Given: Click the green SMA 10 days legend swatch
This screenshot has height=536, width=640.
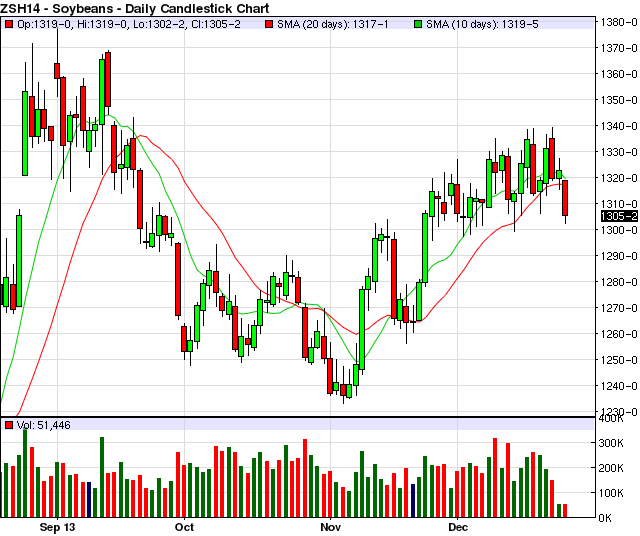Looking at the screenshot, I should (x=418, y=24).
